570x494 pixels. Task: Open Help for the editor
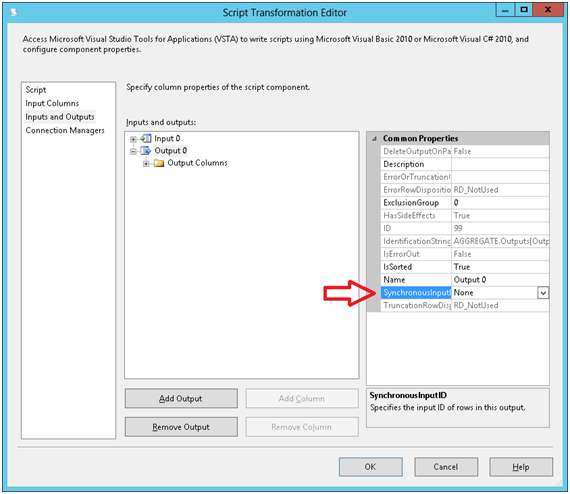[x=521, y=467]
